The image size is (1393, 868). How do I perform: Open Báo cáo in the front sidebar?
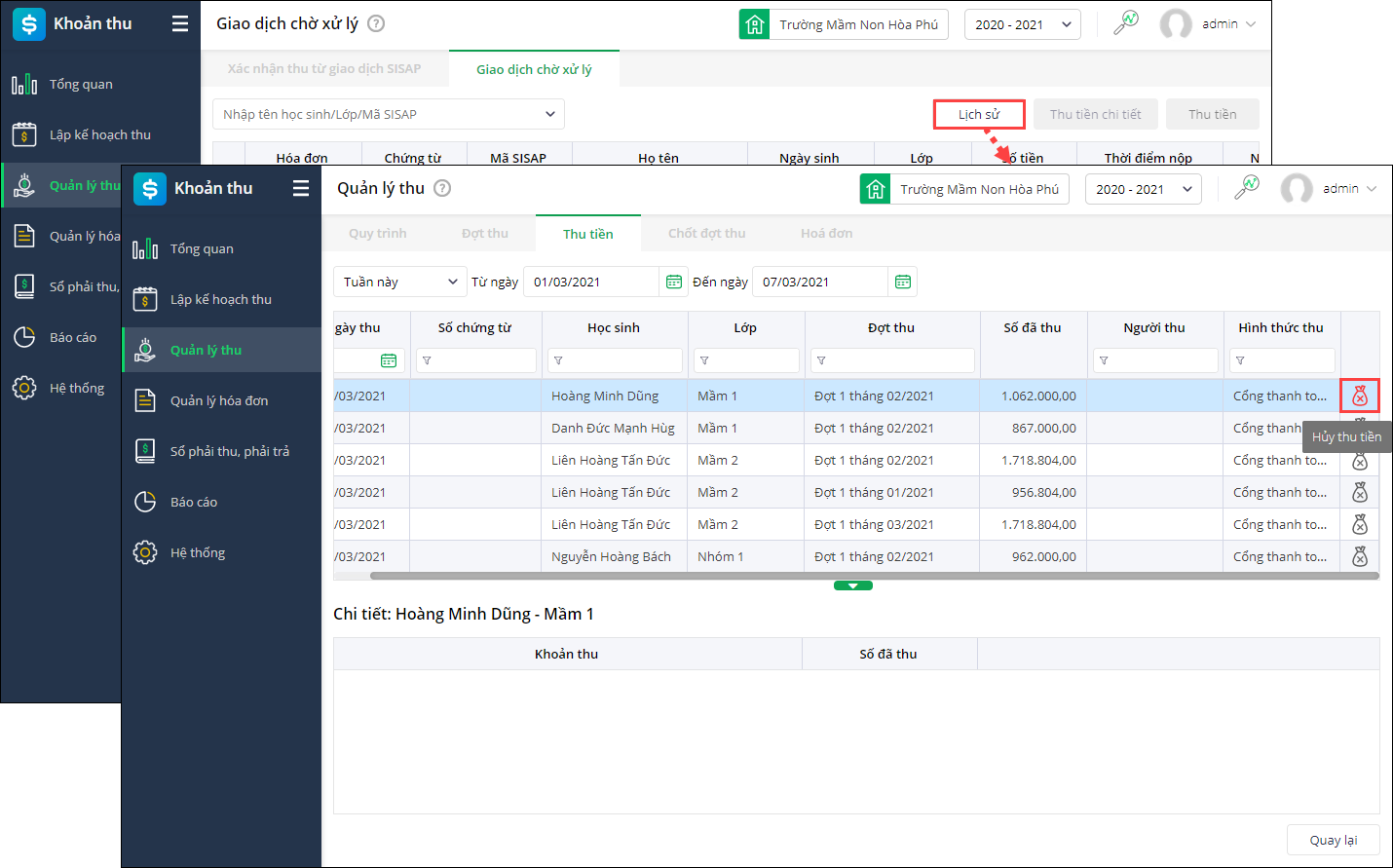coord(193,502)
